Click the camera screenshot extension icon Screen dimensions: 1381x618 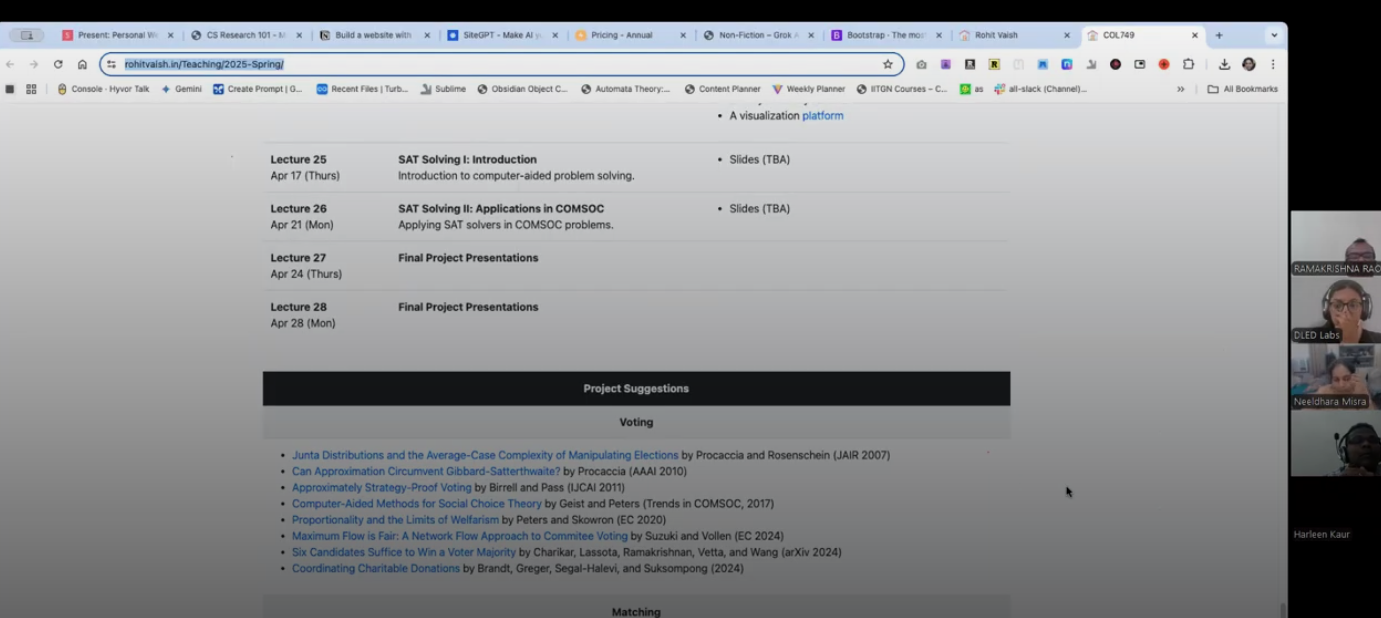(x=921, y=64)
